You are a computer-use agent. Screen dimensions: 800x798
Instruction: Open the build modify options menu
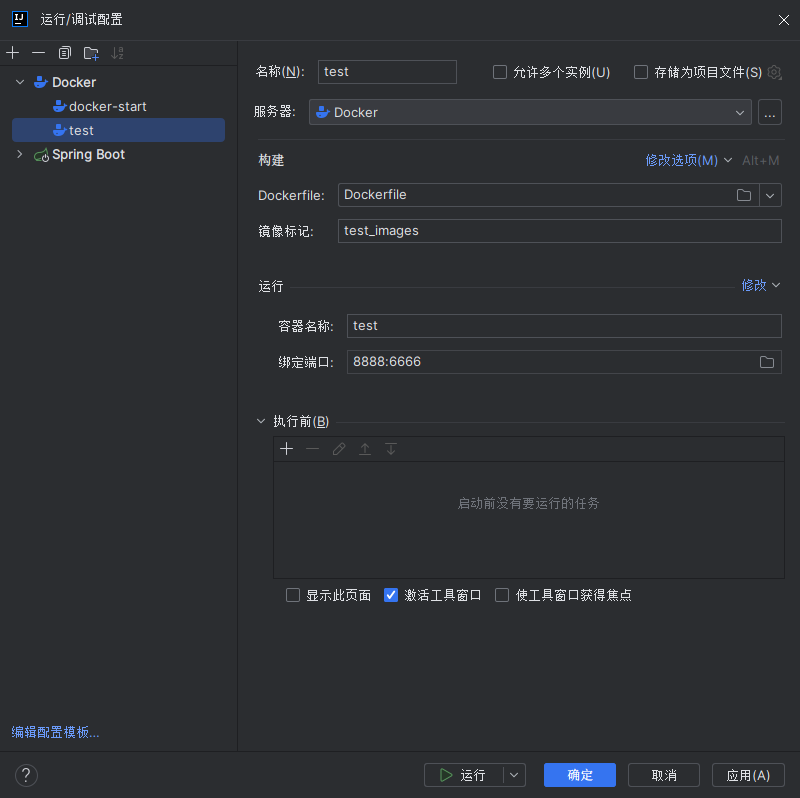tap(688, 160)
